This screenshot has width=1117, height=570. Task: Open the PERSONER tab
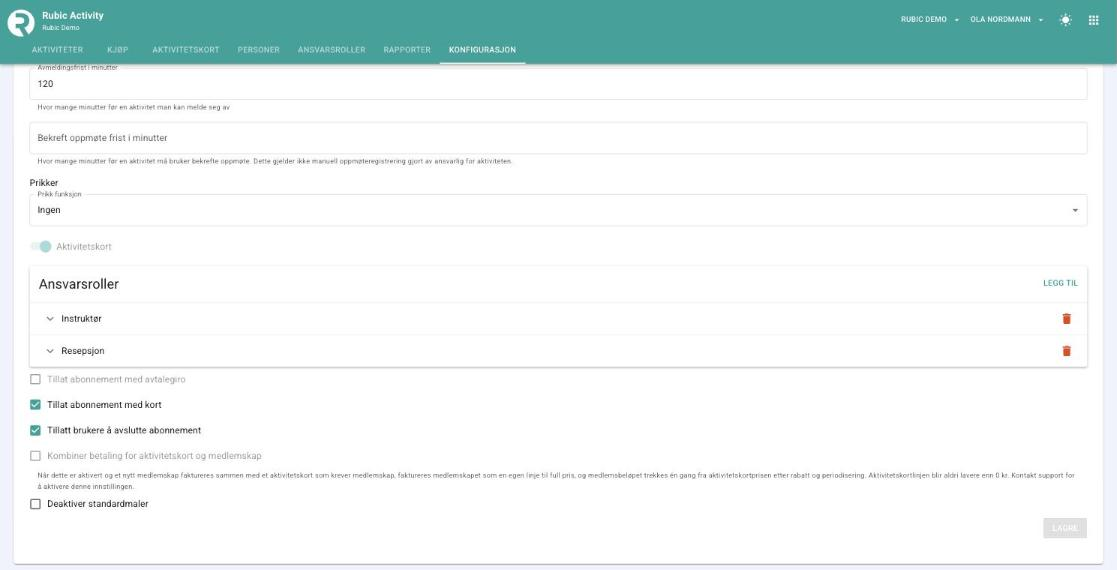(x=259, y=50)
